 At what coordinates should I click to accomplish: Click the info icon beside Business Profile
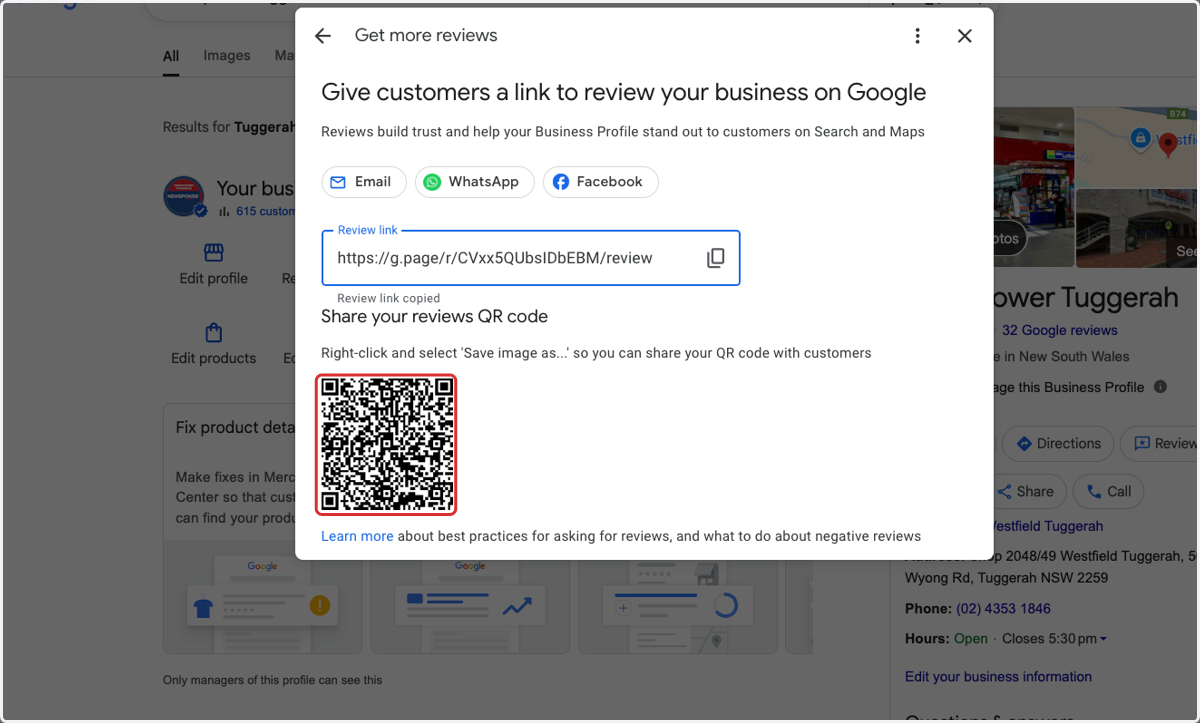[x=1160, y=387]
